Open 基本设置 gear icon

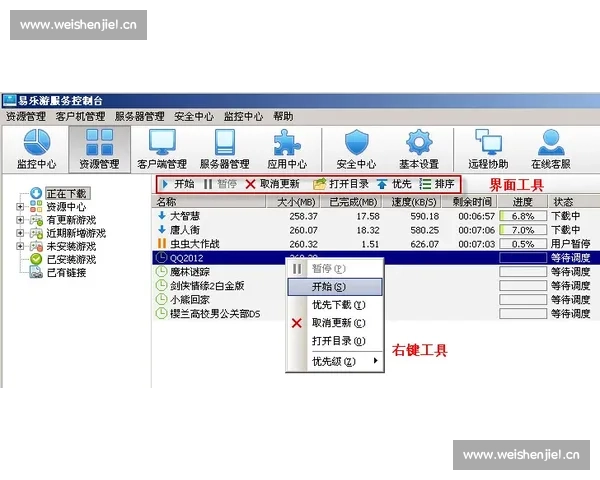tap(419, 149)
